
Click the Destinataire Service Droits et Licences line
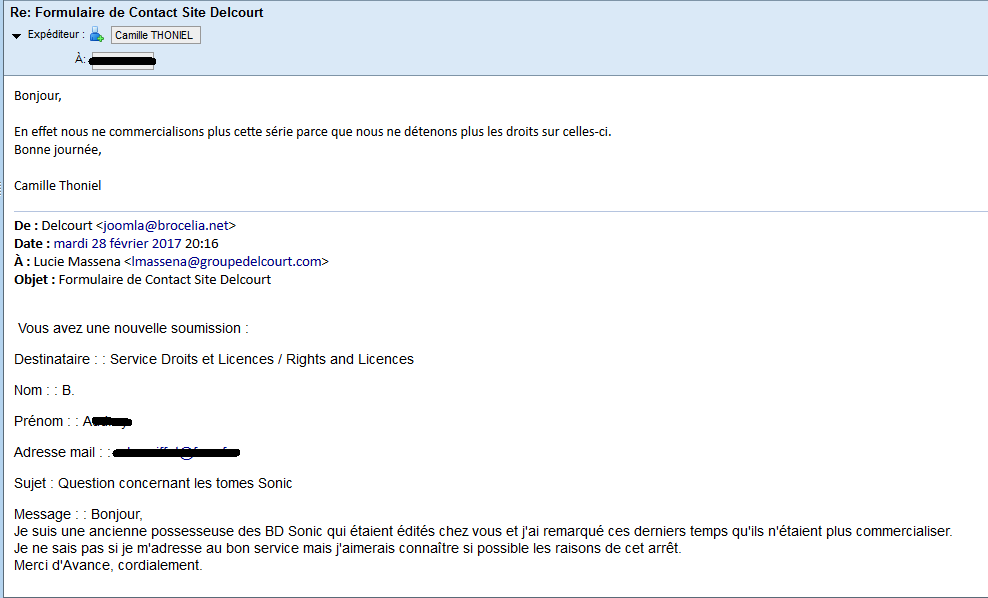214,359
